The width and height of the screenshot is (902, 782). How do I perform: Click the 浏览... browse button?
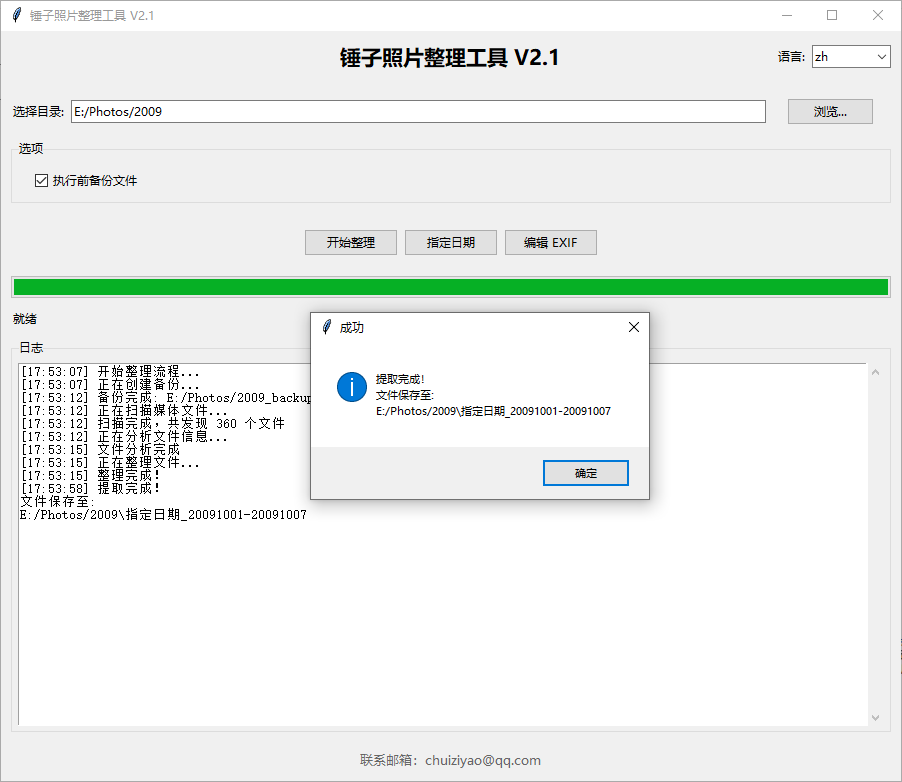(830, 112)
